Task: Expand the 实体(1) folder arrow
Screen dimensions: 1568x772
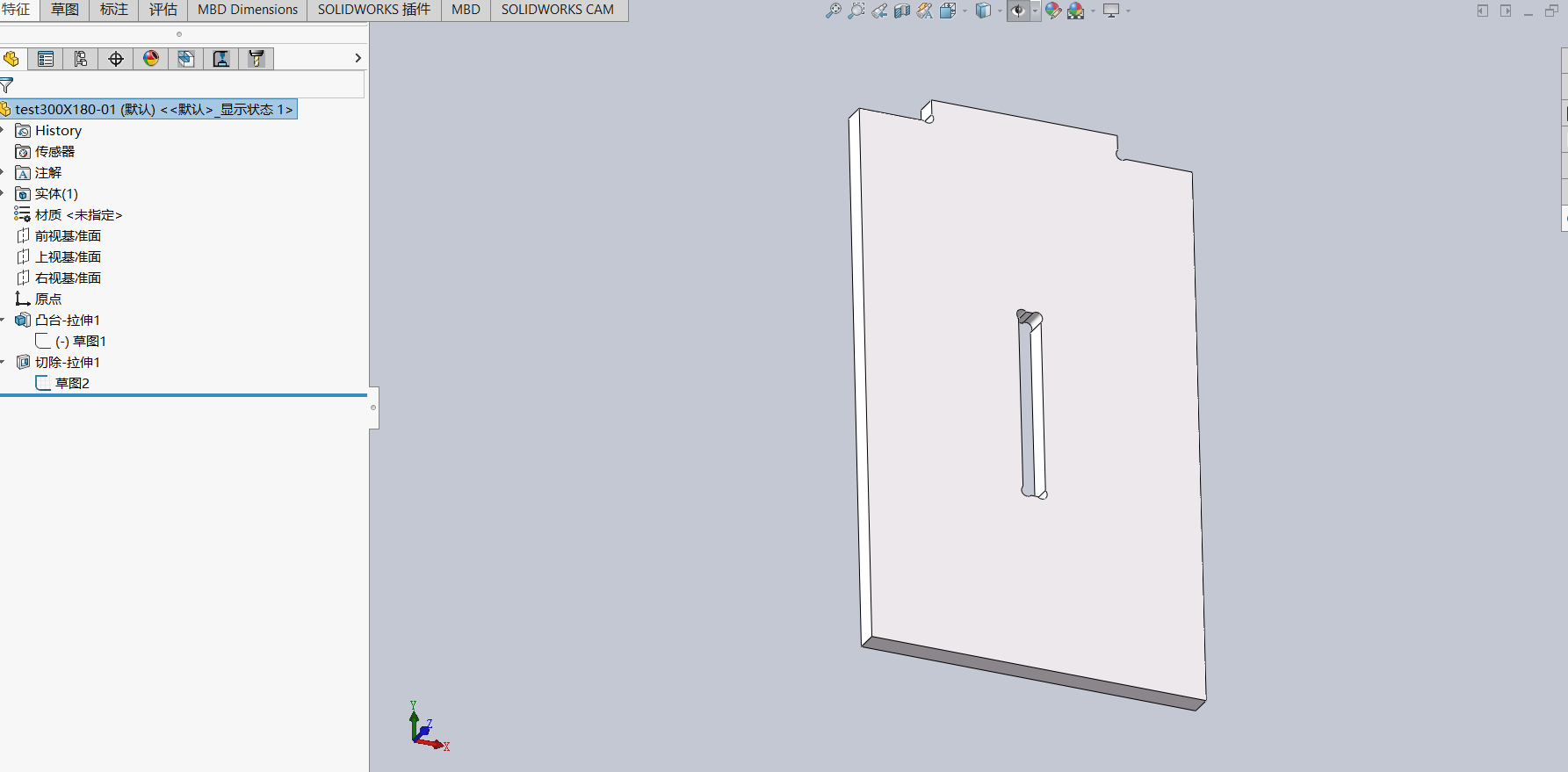Action: [3, 193]
